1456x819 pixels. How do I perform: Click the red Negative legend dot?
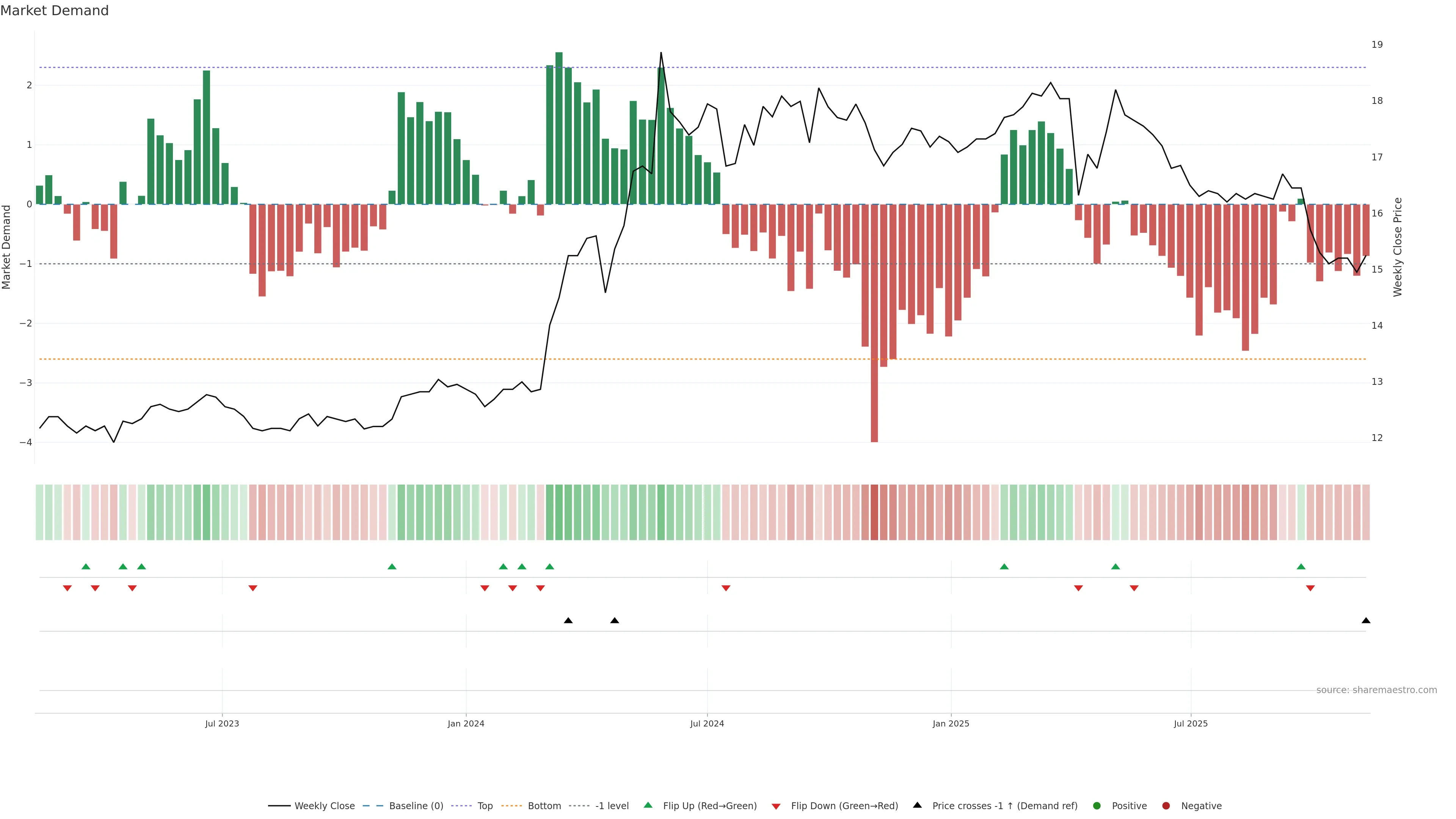(x=1166, y=805)
